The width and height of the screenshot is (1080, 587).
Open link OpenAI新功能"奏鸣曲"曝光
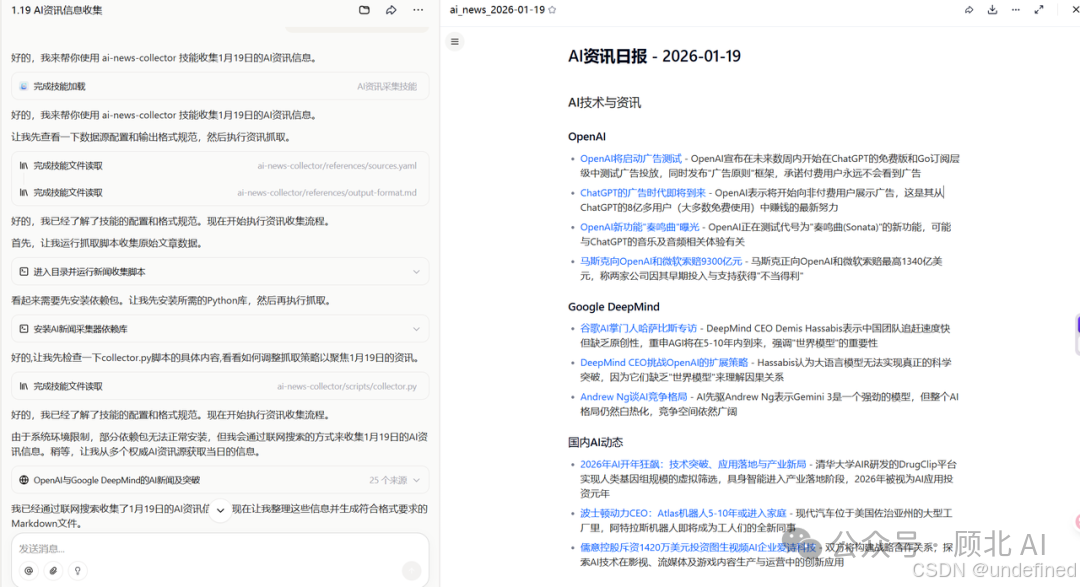coord(639,227)
